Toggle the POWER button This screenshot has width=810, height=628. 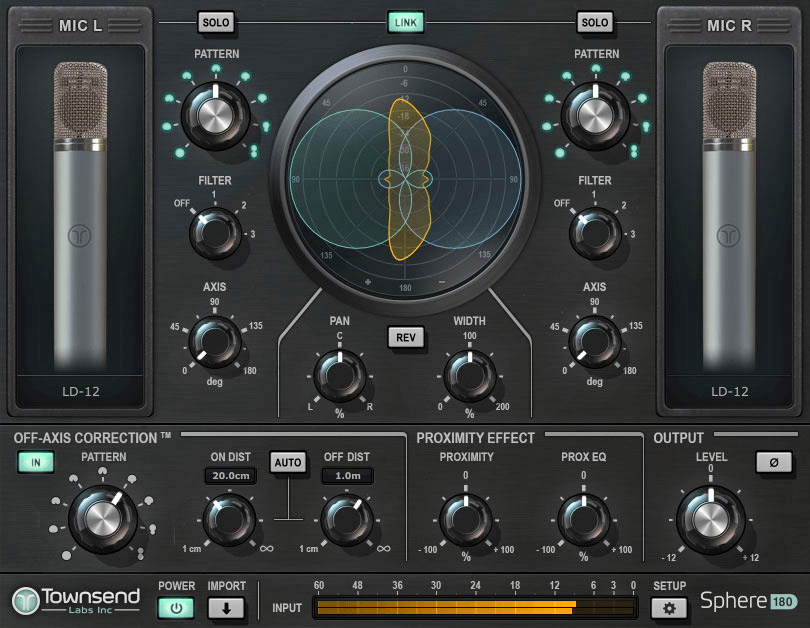point(176,608)
